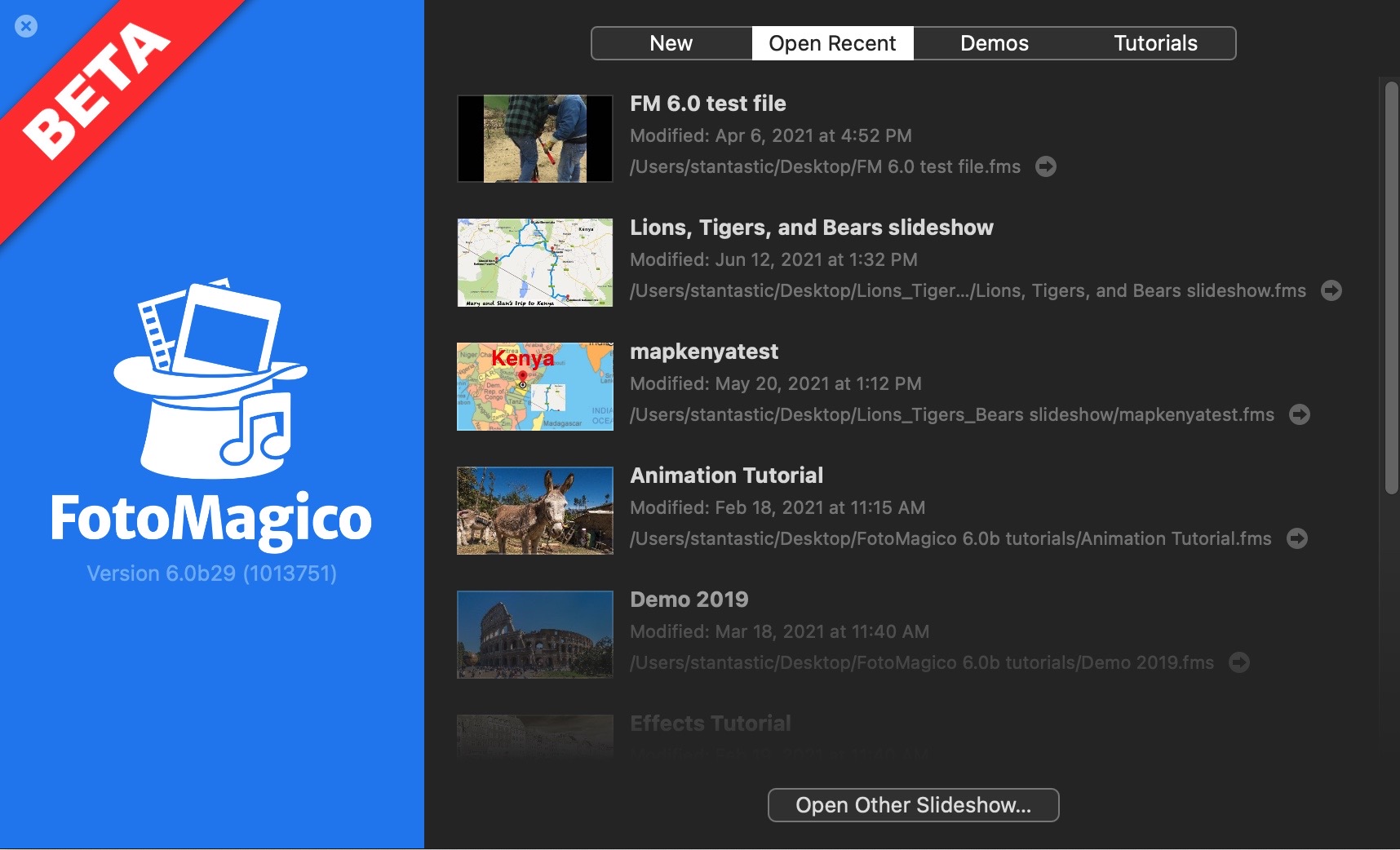Open the Kenya route map thumbnail

click(535, 263)
